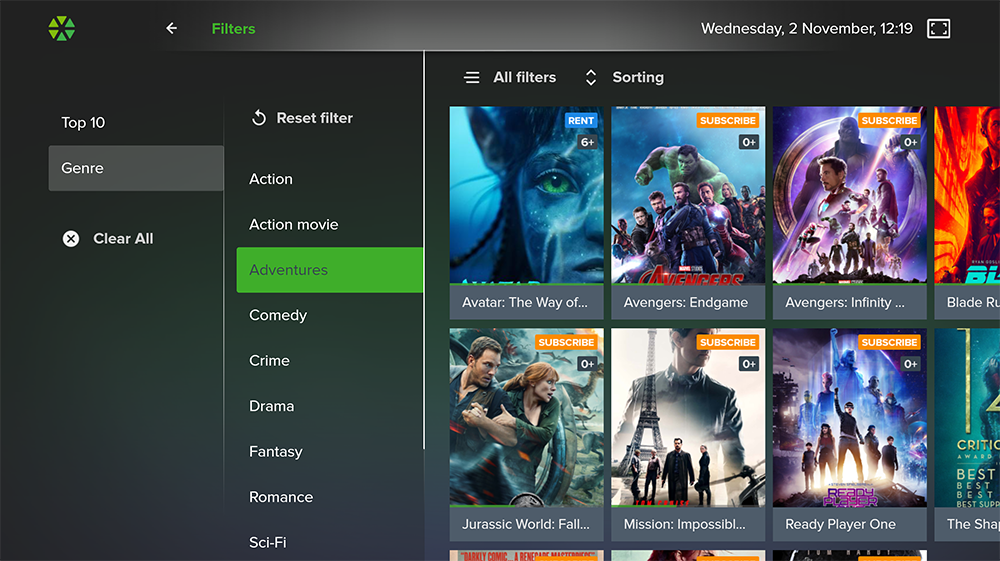The width and height of the screenshot is (1000, 561).
Task: Click the Clear All X circle icon
Action: tap(71, 238)
